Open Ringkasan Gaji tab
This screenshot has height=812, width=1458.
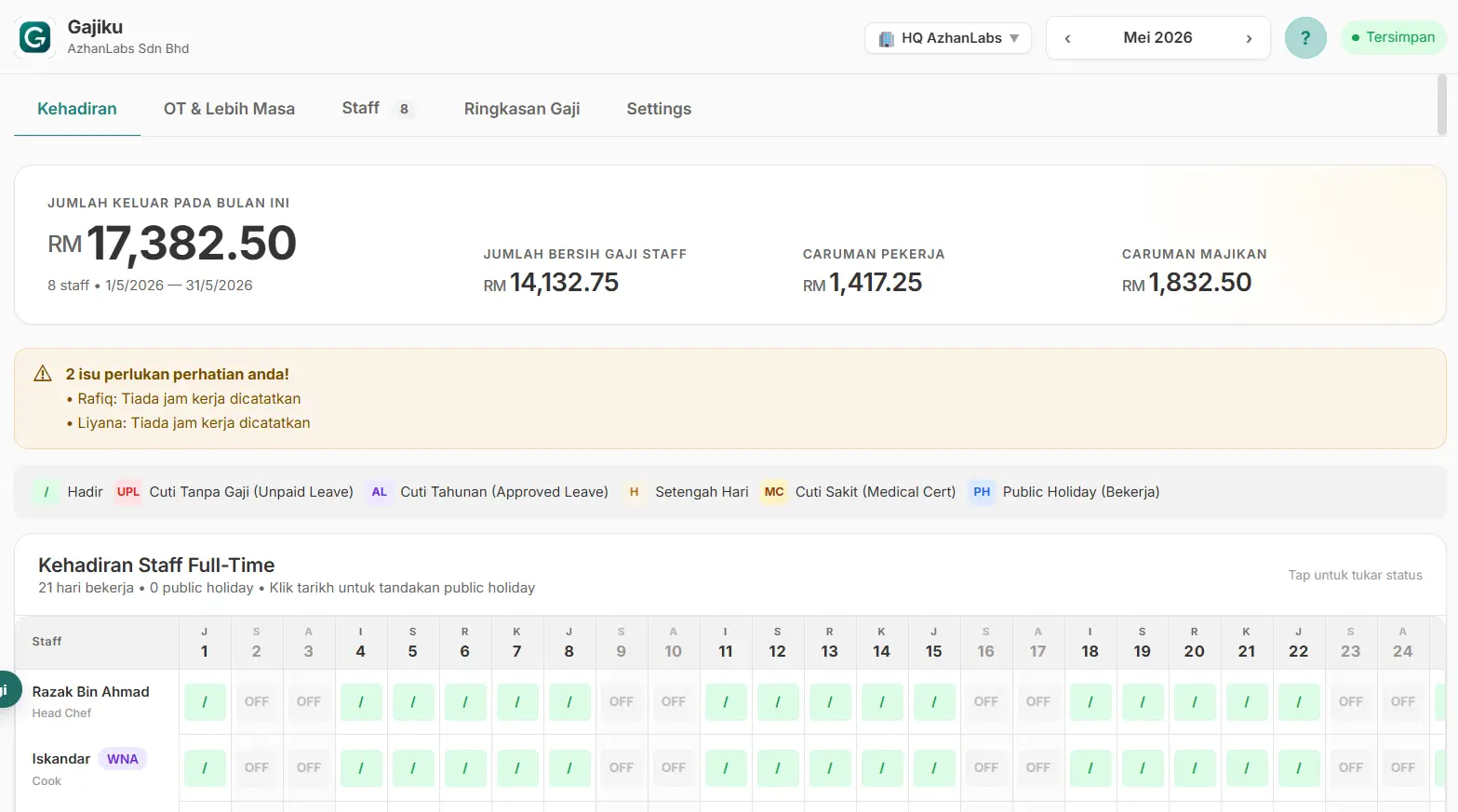coord(522,109)
